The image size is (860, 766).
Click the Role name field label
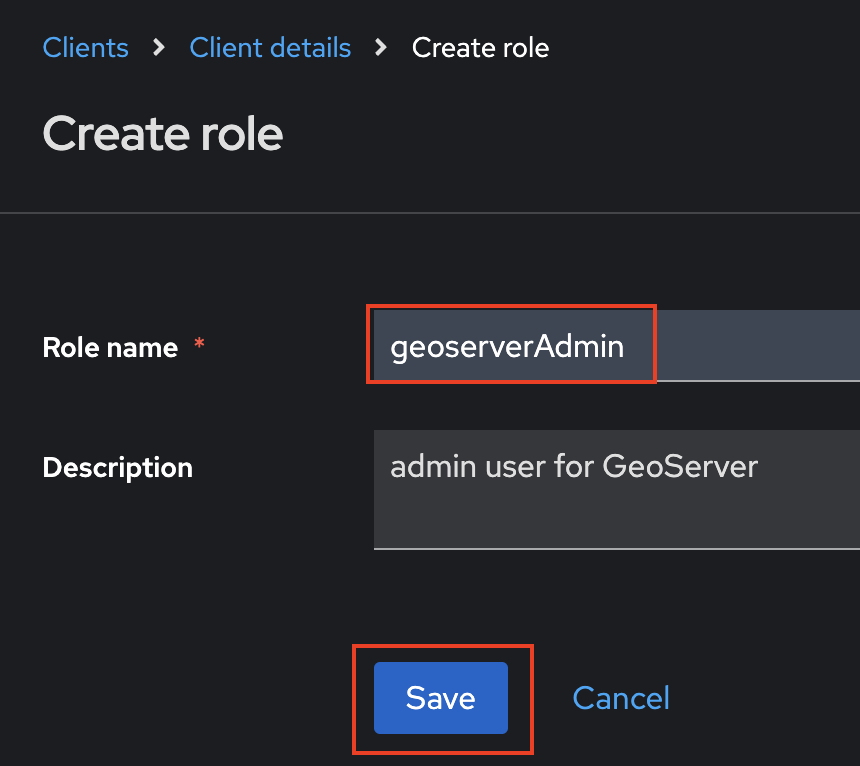pyautogui.click(x=110, y=347)
